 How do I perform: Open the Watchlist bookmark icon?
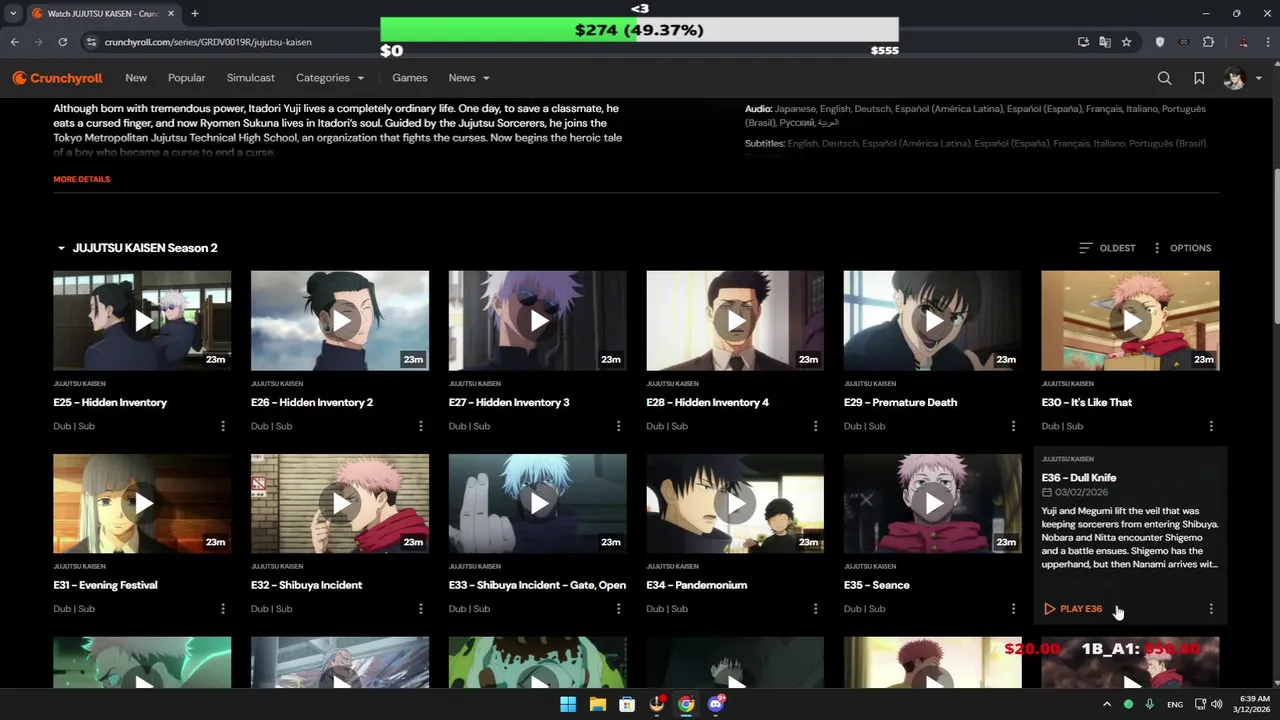point(1199,78)
